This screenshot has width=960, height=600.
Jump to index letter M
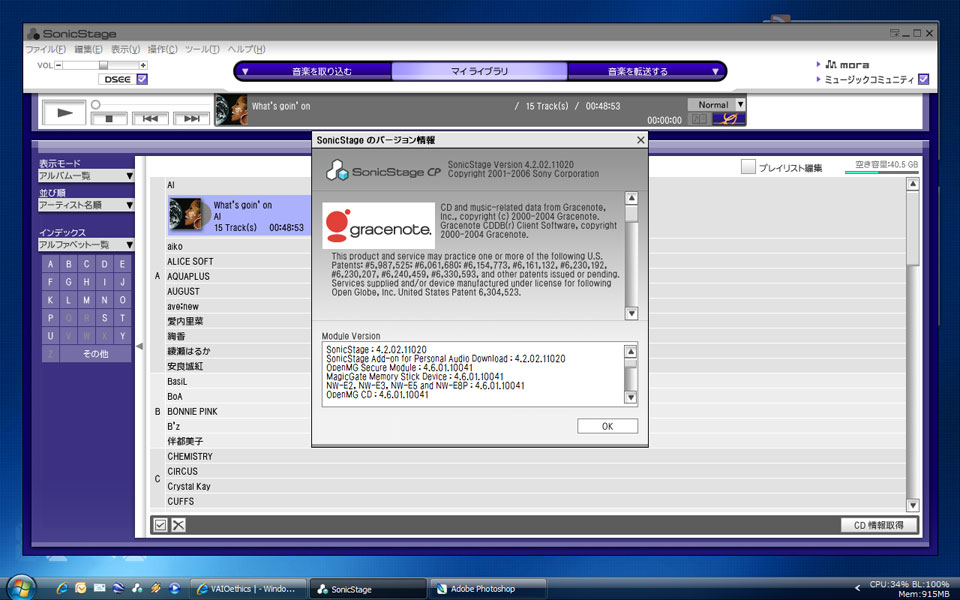click(86, 300)
